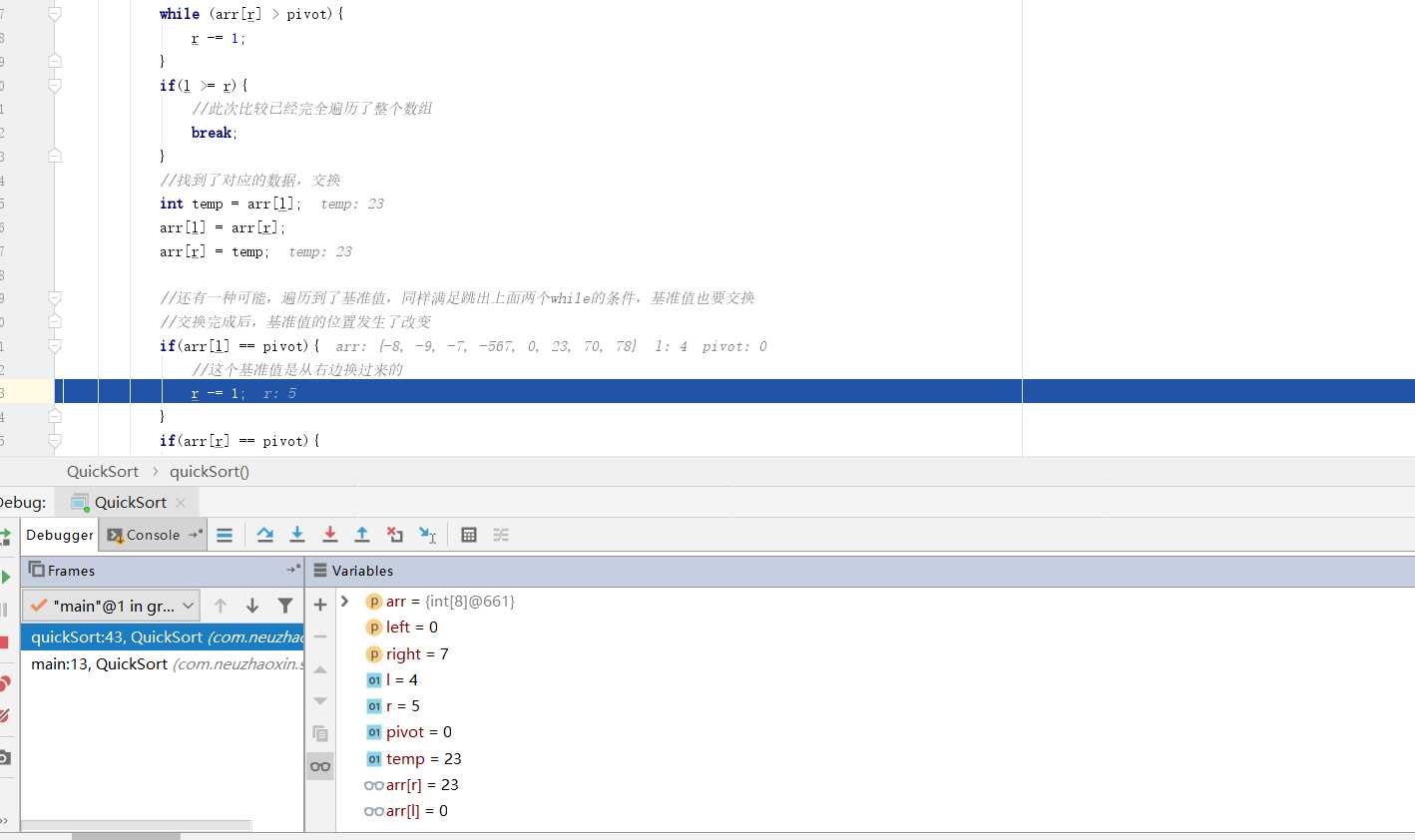Click the red Force Step Into icon
The image size is (1415, 840).
tap(330, 535)
